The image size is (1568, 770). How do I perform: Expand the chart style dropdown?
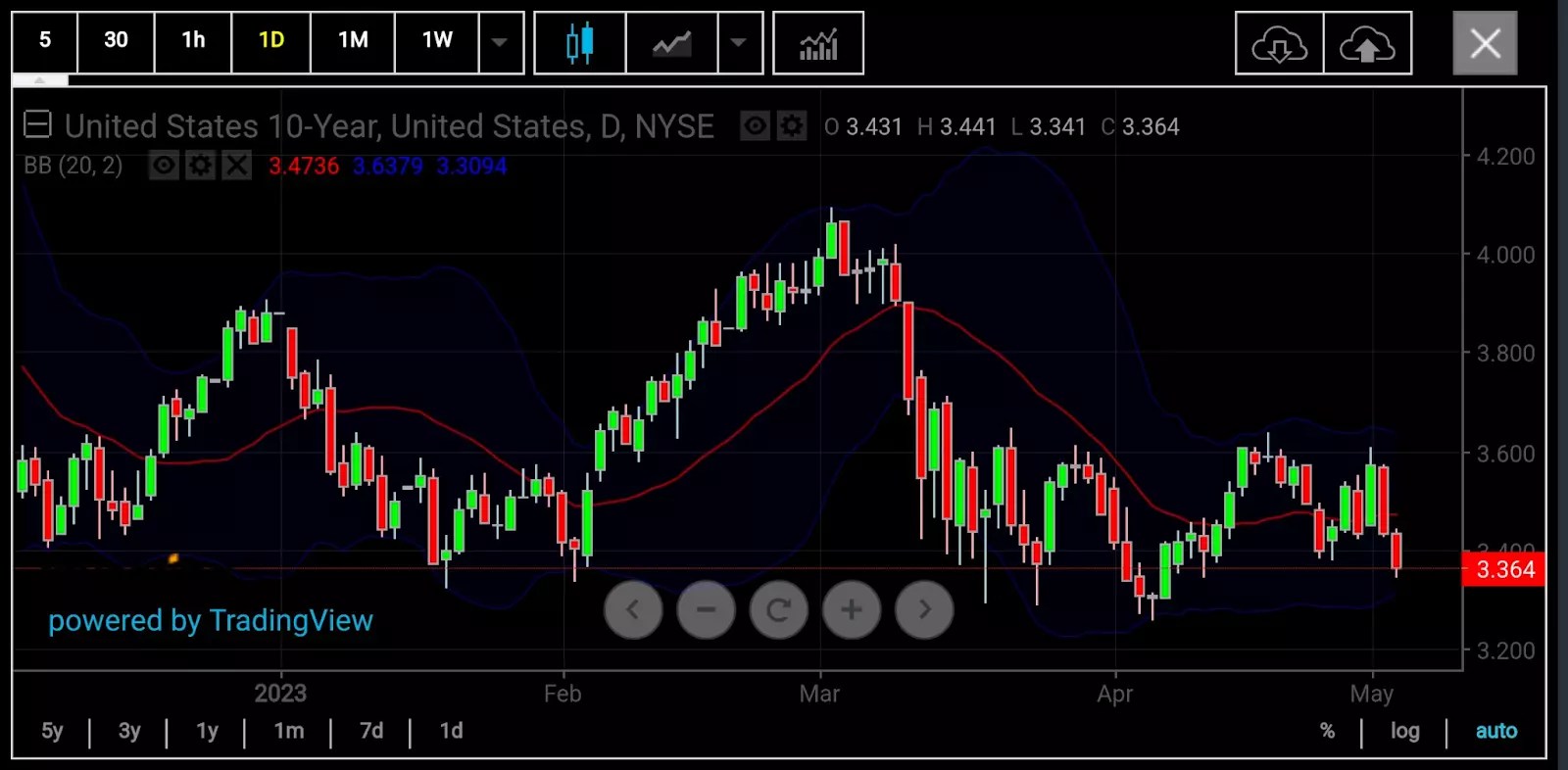(740, 43)
